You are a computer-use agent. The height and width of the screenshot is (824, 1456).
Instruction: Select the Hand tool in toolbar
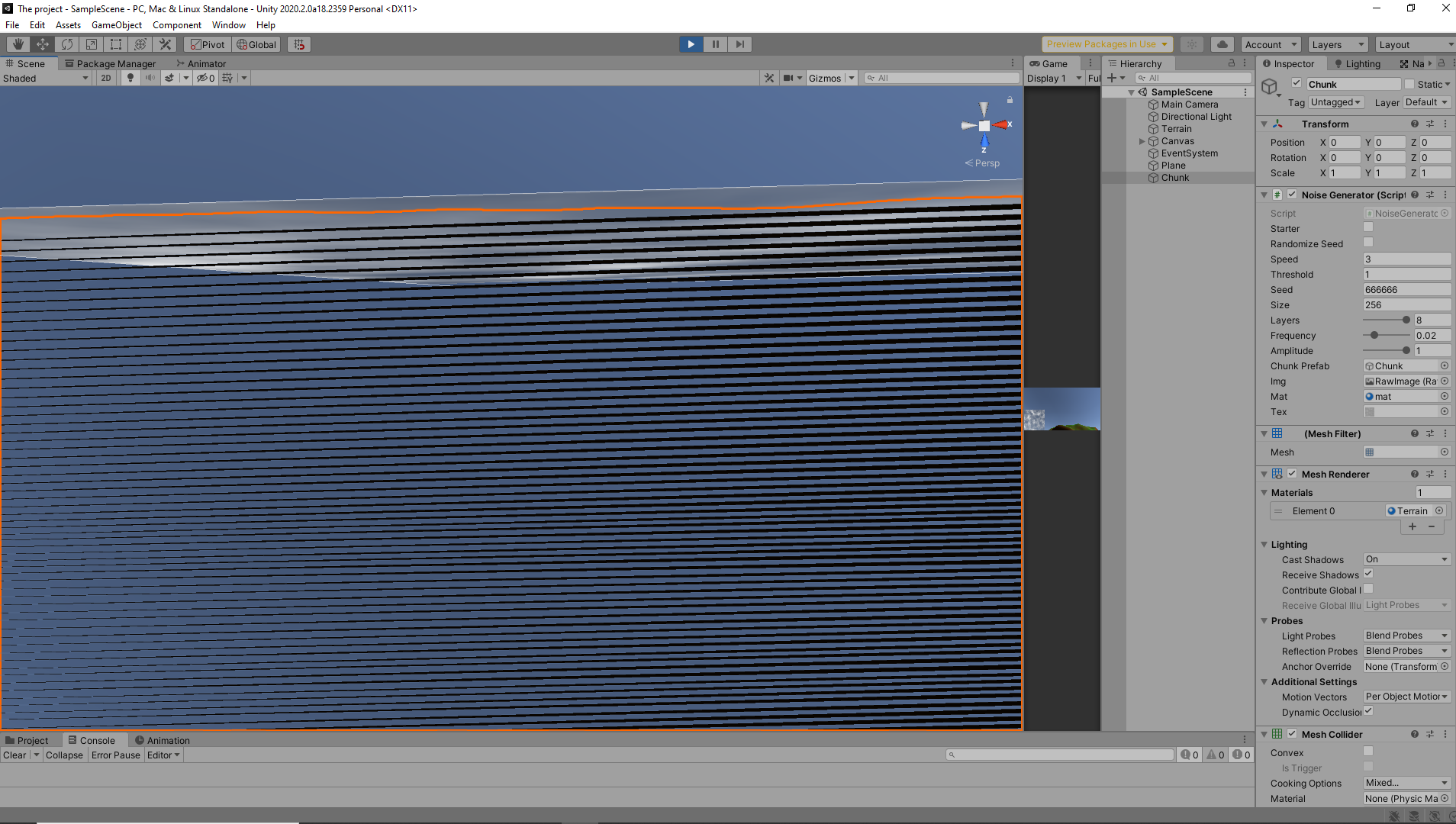coord(18,44)
